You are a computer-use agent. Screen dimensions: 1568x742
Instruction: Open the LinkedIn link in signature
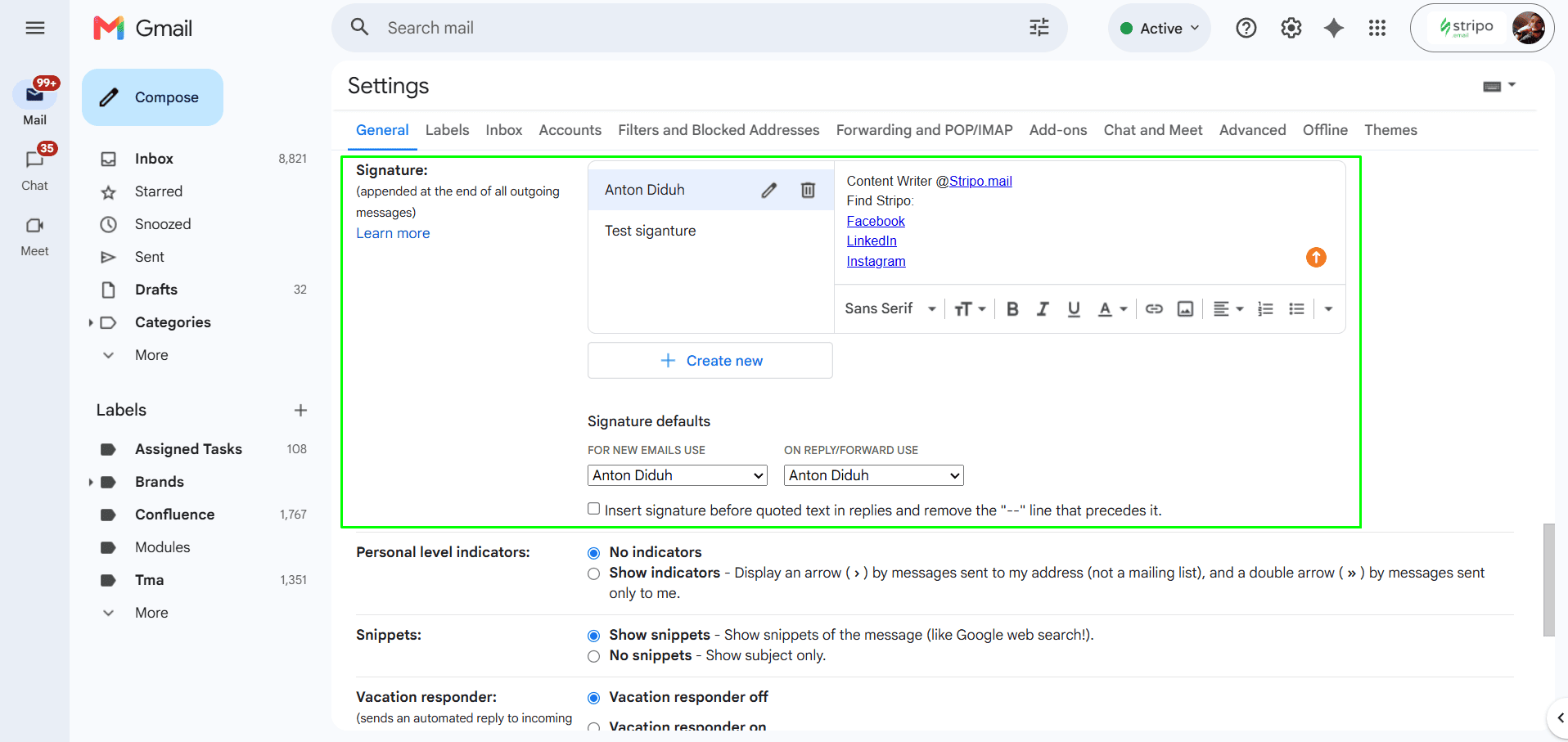872,241
